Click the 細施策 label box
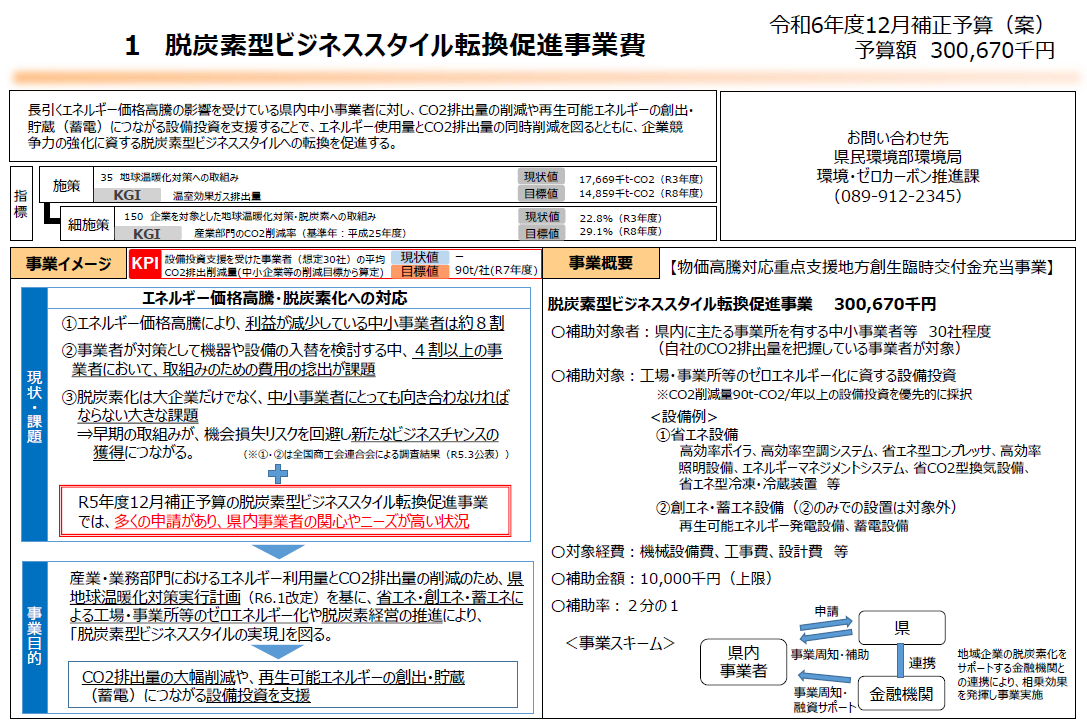Image resolution: width=1087 pixels, height=722 pixels. click(x=88, y=224)
